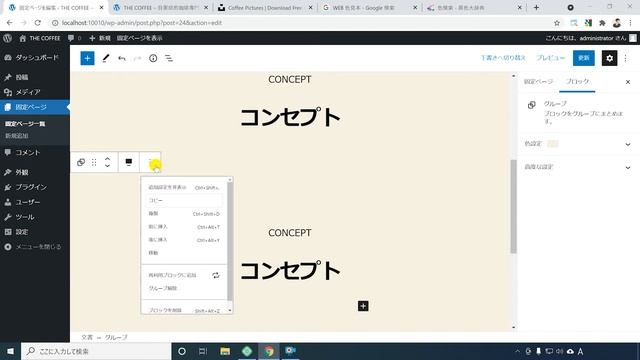Move block up with the up arrow
Image resolution: width=640 pixels, height=360 pixels.
(107, 159)
